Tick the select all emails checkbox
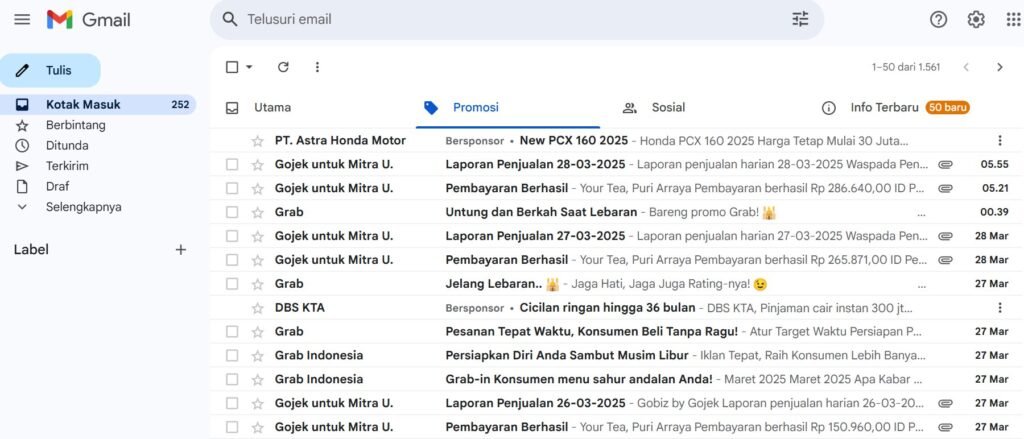Screen dimensions: 1024x439 click(x=232, y=67)
